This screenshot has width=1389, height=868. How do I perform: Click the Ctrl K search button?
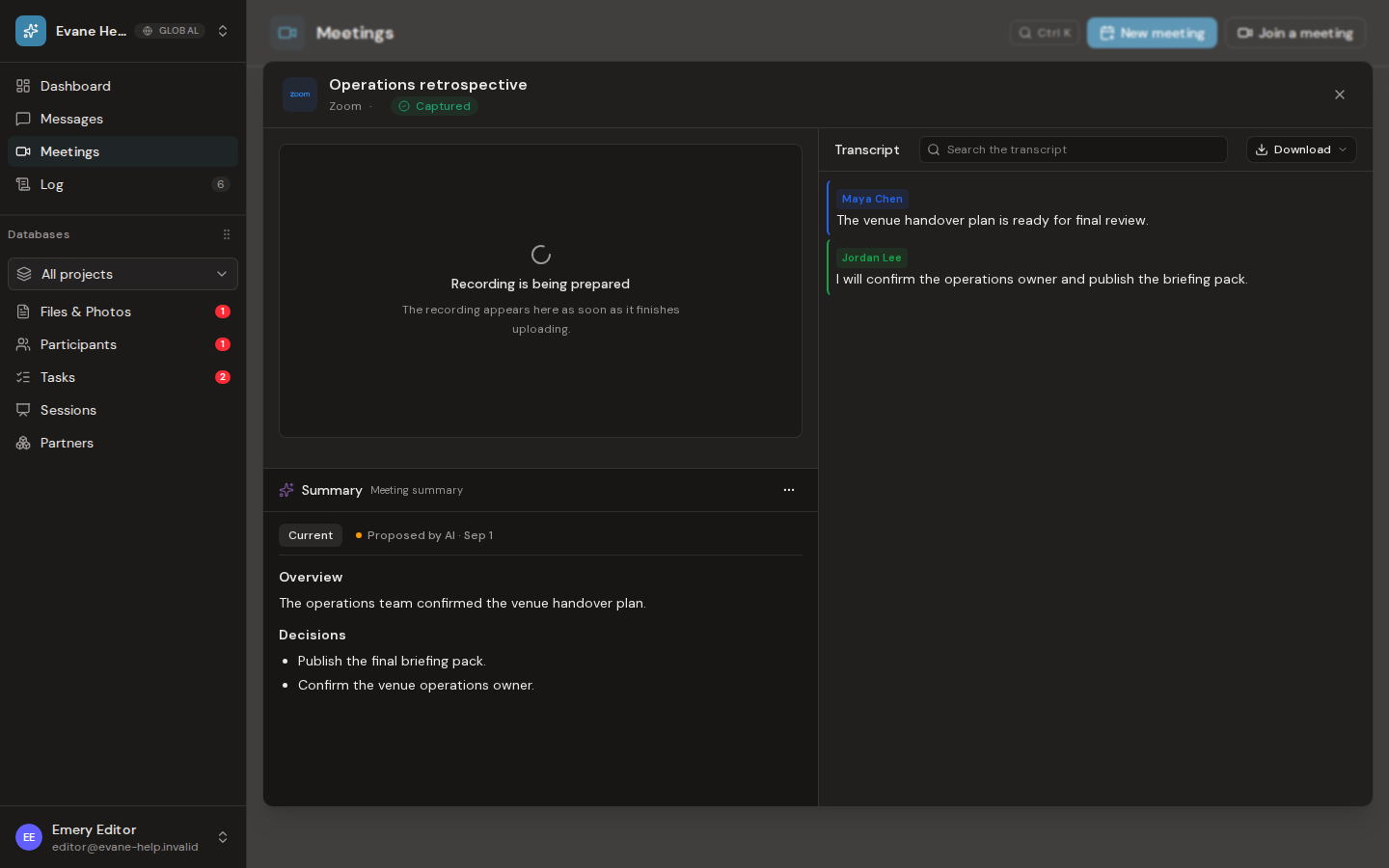click(x=1045, y=33)
